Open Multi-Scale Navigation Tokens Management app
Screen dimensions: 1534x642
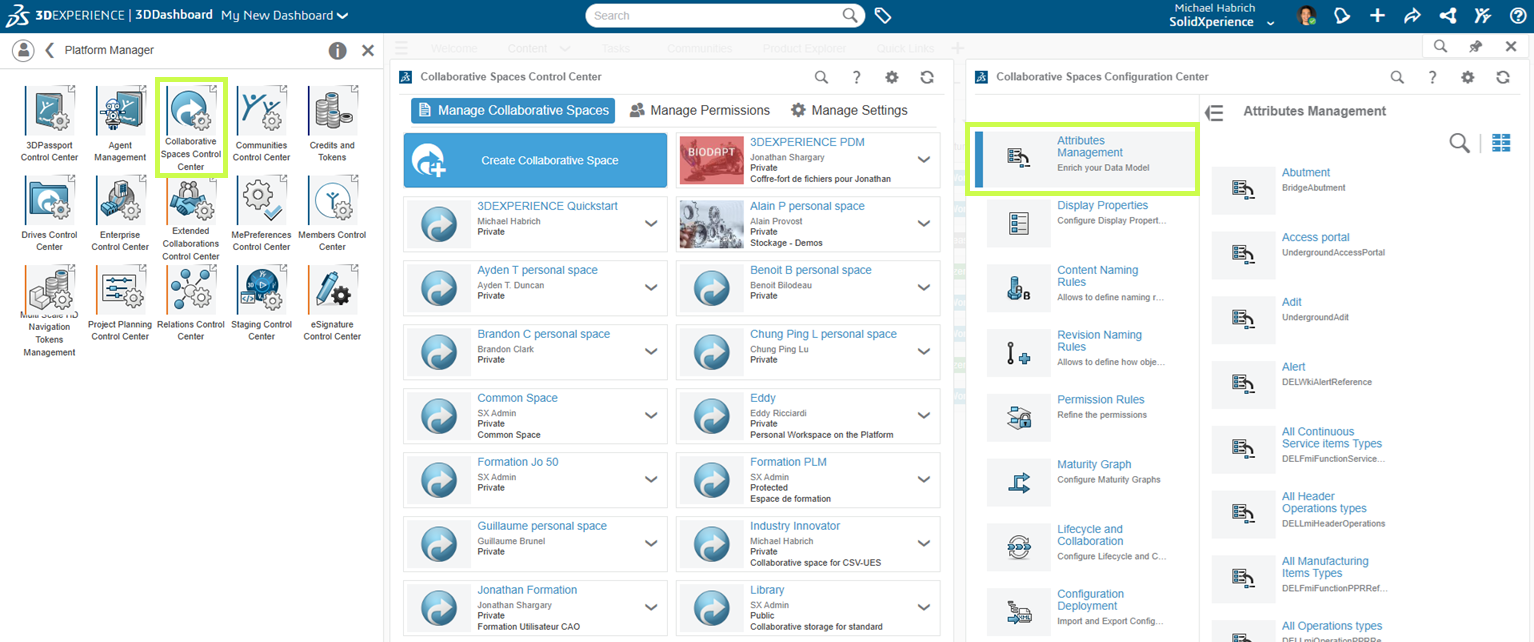coord(49,311)
